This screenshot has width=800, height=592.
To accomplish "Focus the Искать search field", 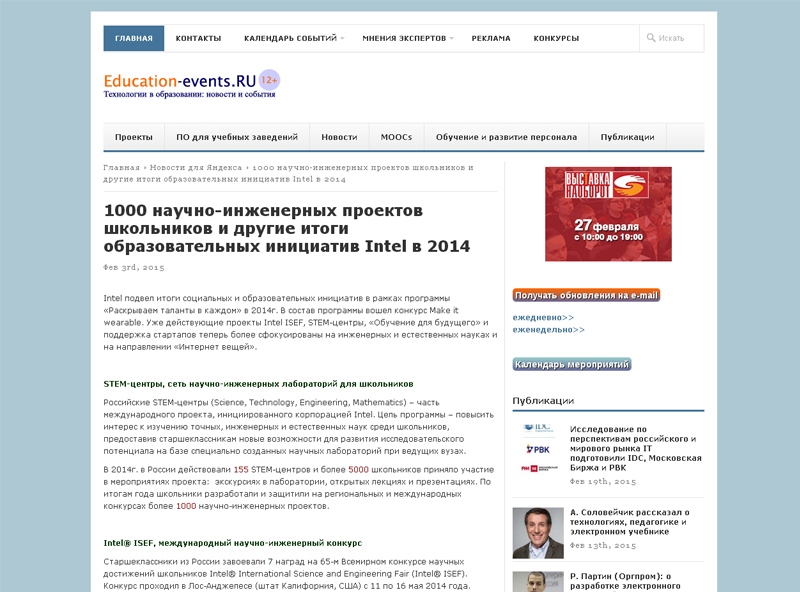I will tap(671, 38).
